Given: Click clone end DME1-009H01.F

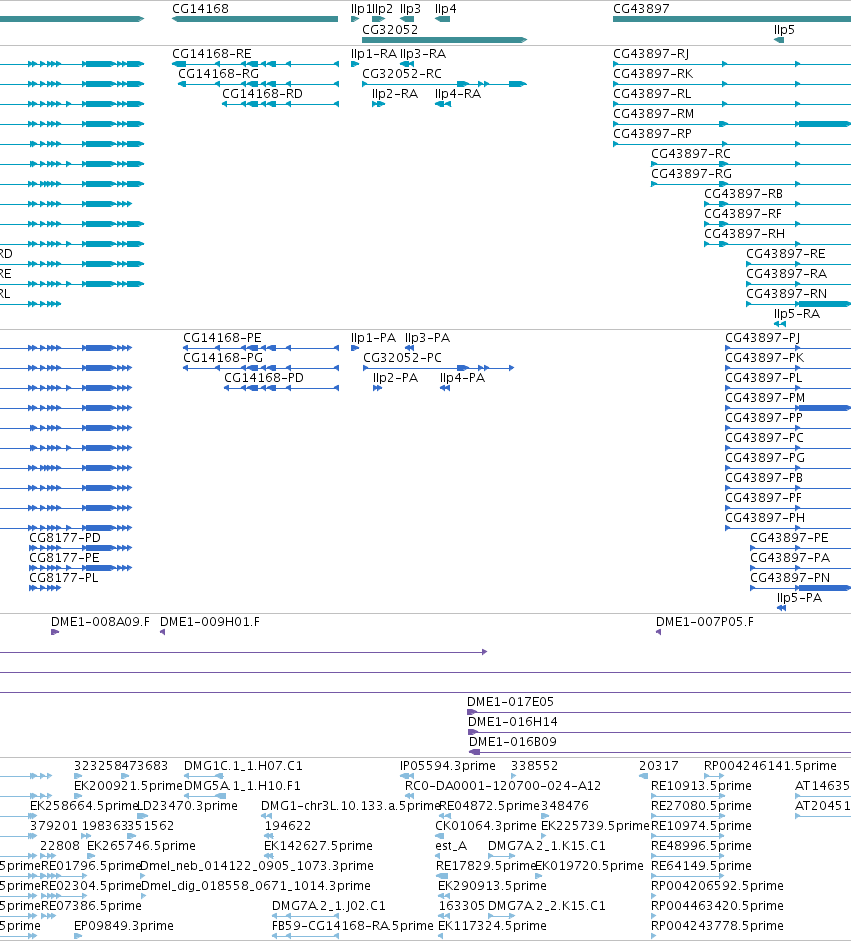Looking at the screenshot, I should 210,622.
